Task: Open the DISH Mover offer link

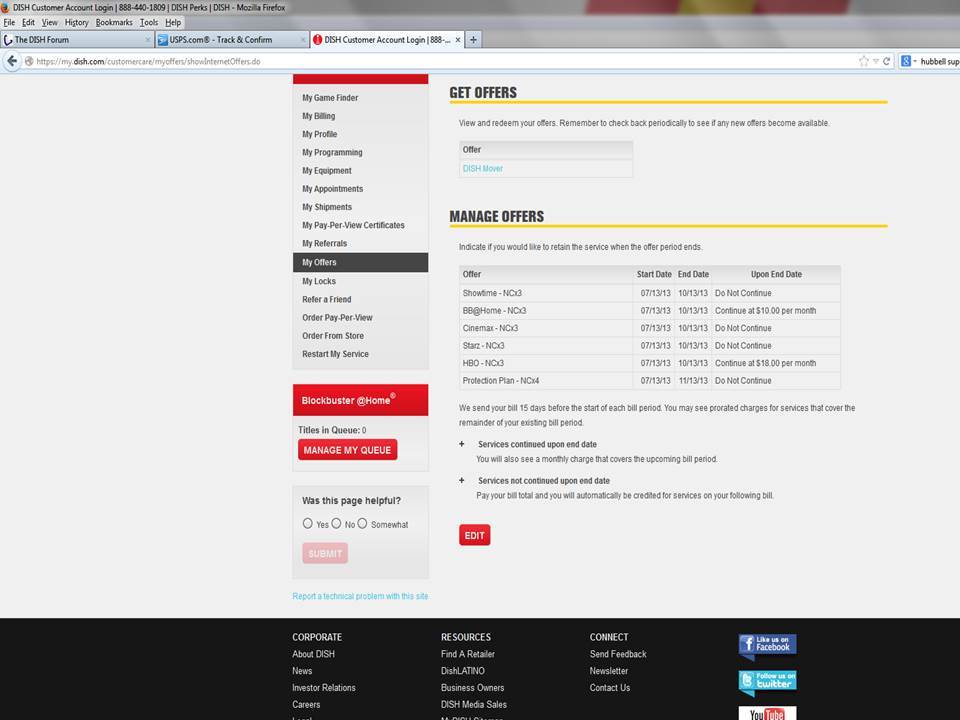Action: coord(482,169)
